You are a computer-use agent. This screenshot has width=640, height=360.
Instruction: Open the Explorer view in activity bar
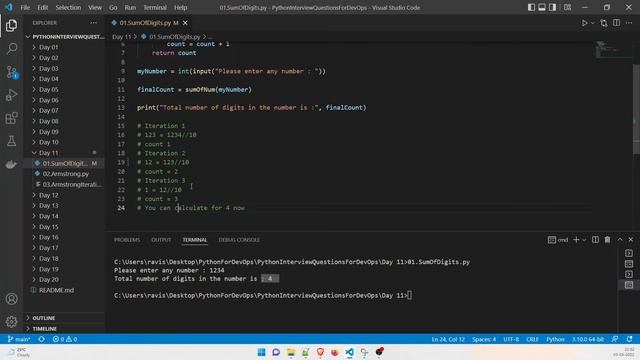[x=11, y=25]
